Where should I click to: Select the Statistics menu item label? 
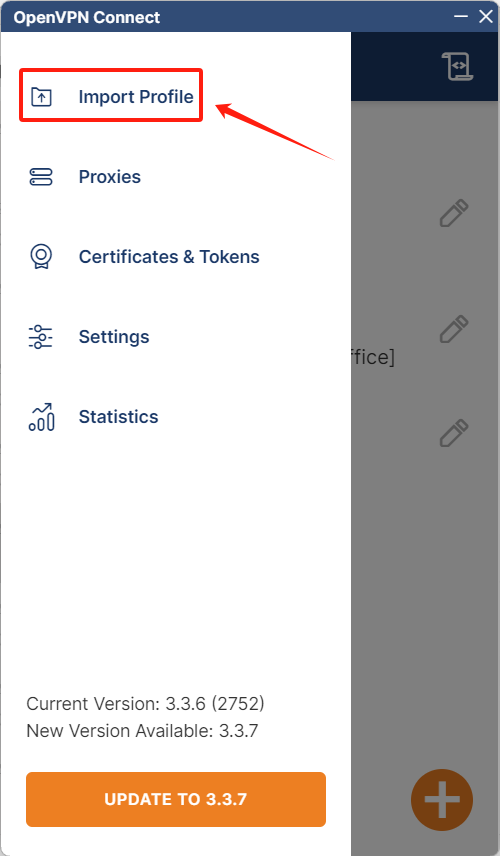click(118, 417)
